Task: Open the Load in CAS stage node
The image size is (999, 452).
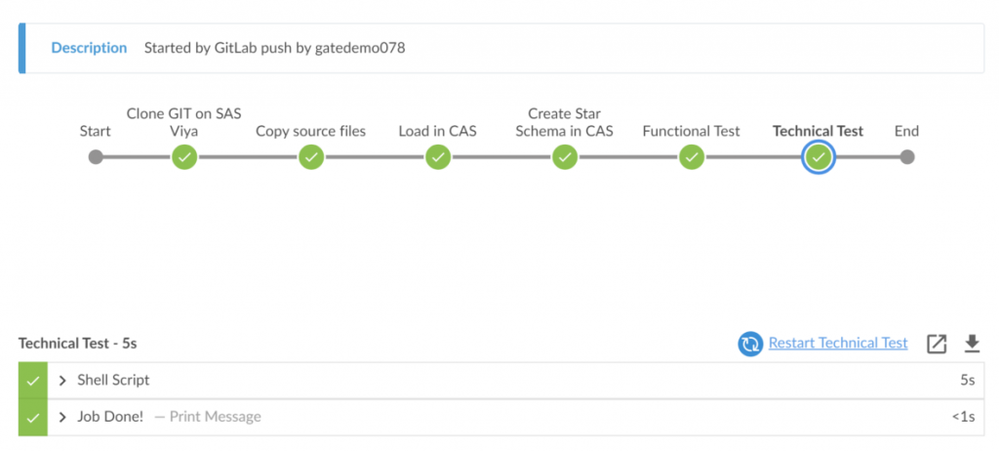Action: coord(438,157)
